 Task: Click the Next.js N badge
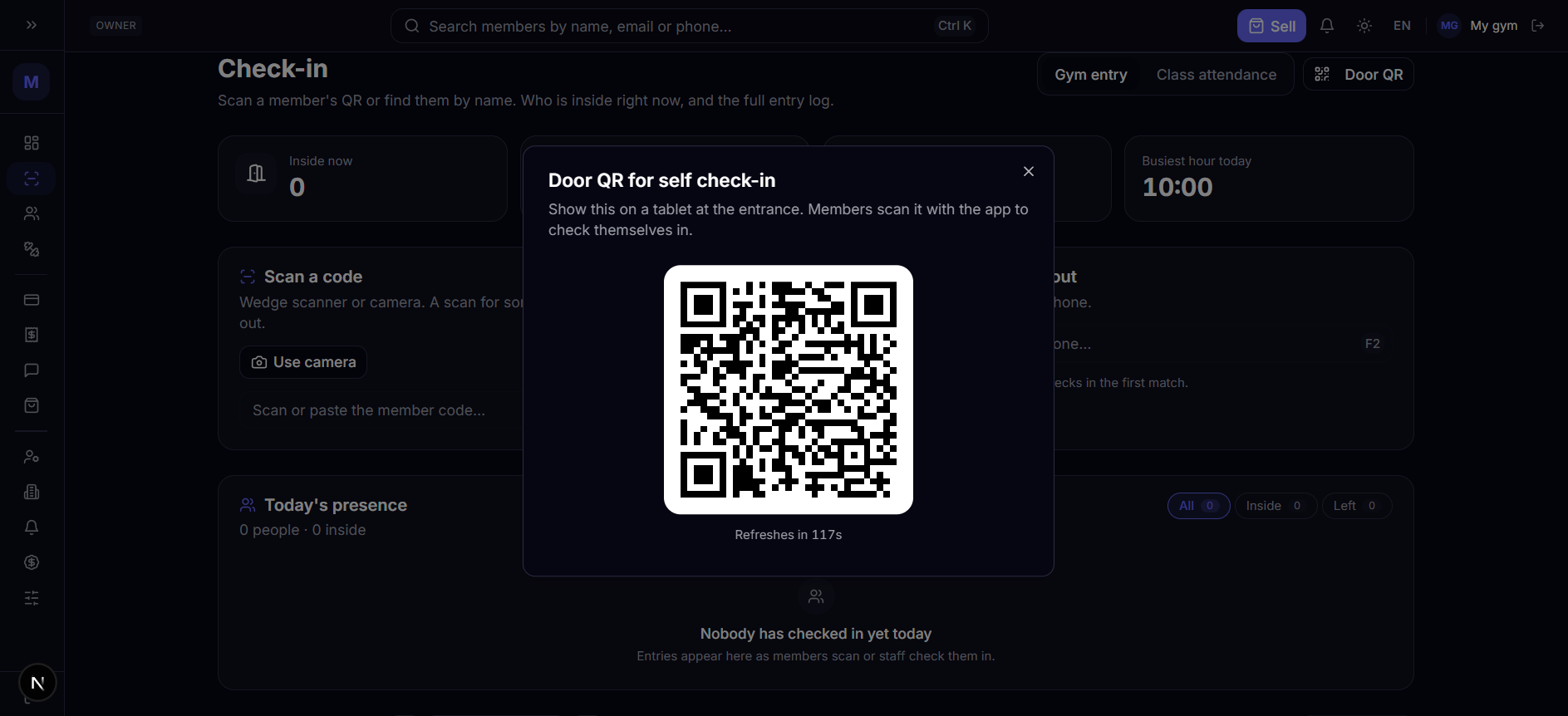pos(37,683)
